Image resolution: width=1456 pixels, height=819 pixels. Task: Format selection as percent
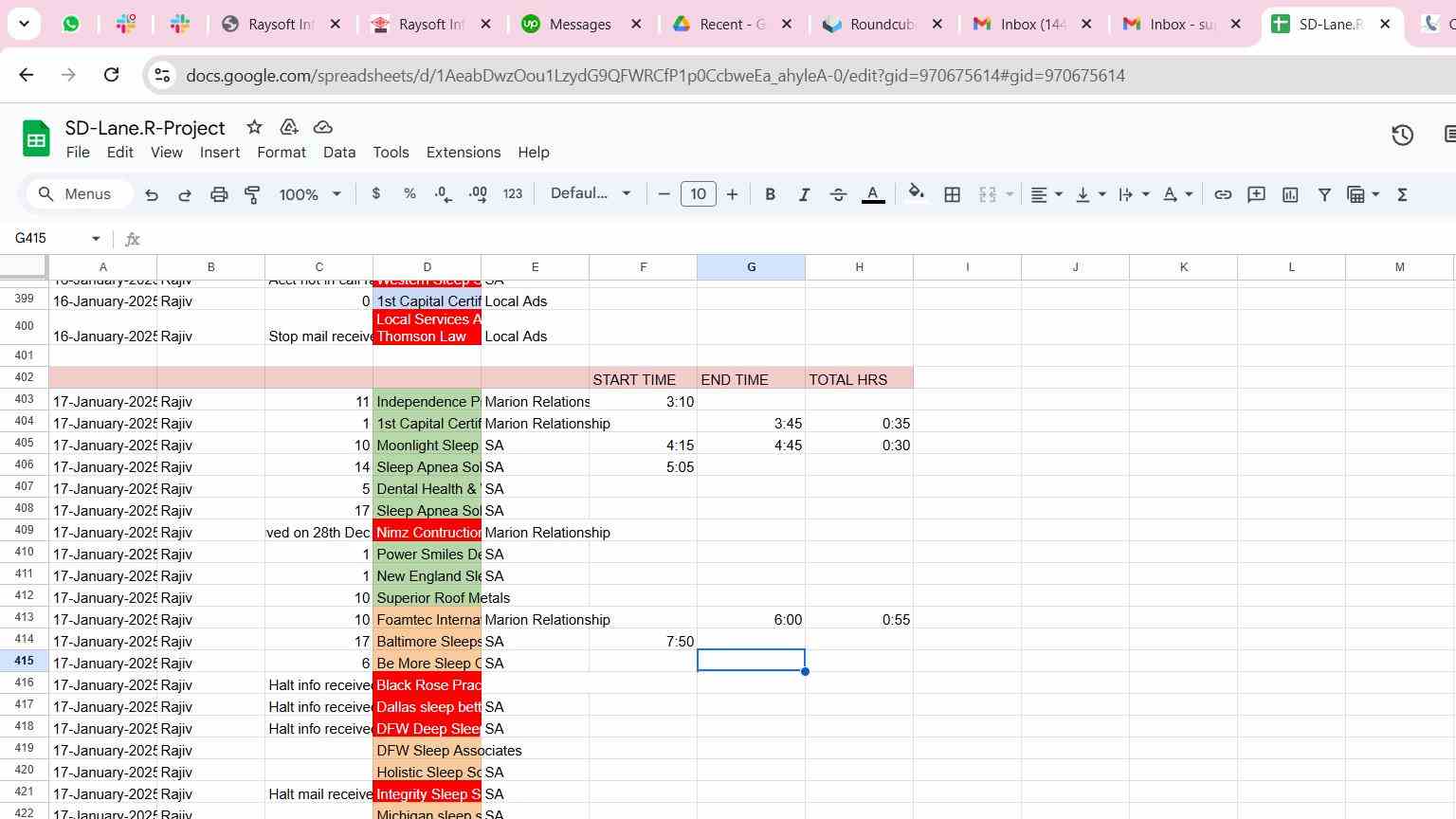409,193
